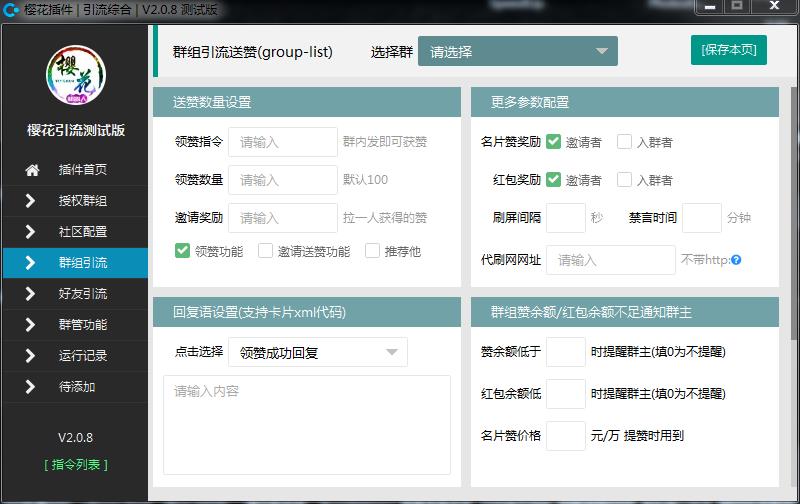The image size is (800, 504).
Task: Click the 送赞数量设置 panel header
Action: pyautogui.click(x=307, y=102)
